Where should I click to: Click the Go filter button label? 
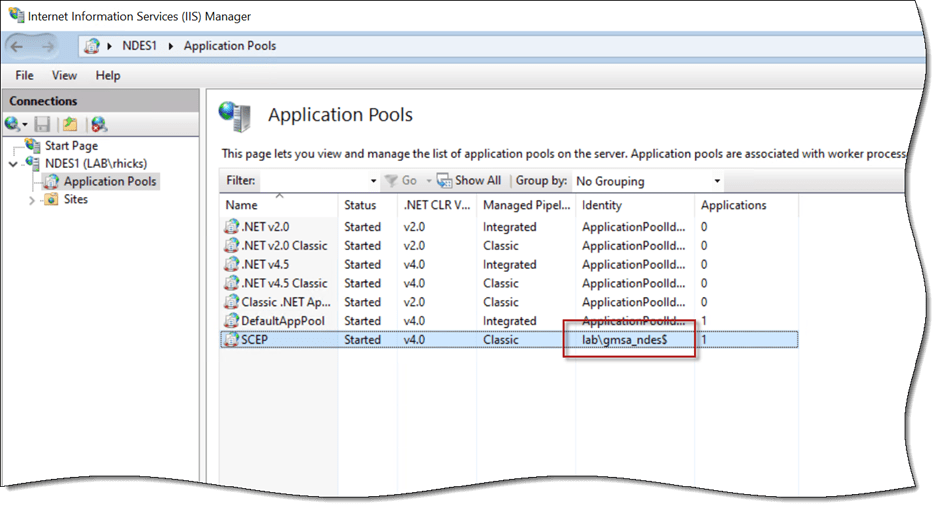[409, 180]
